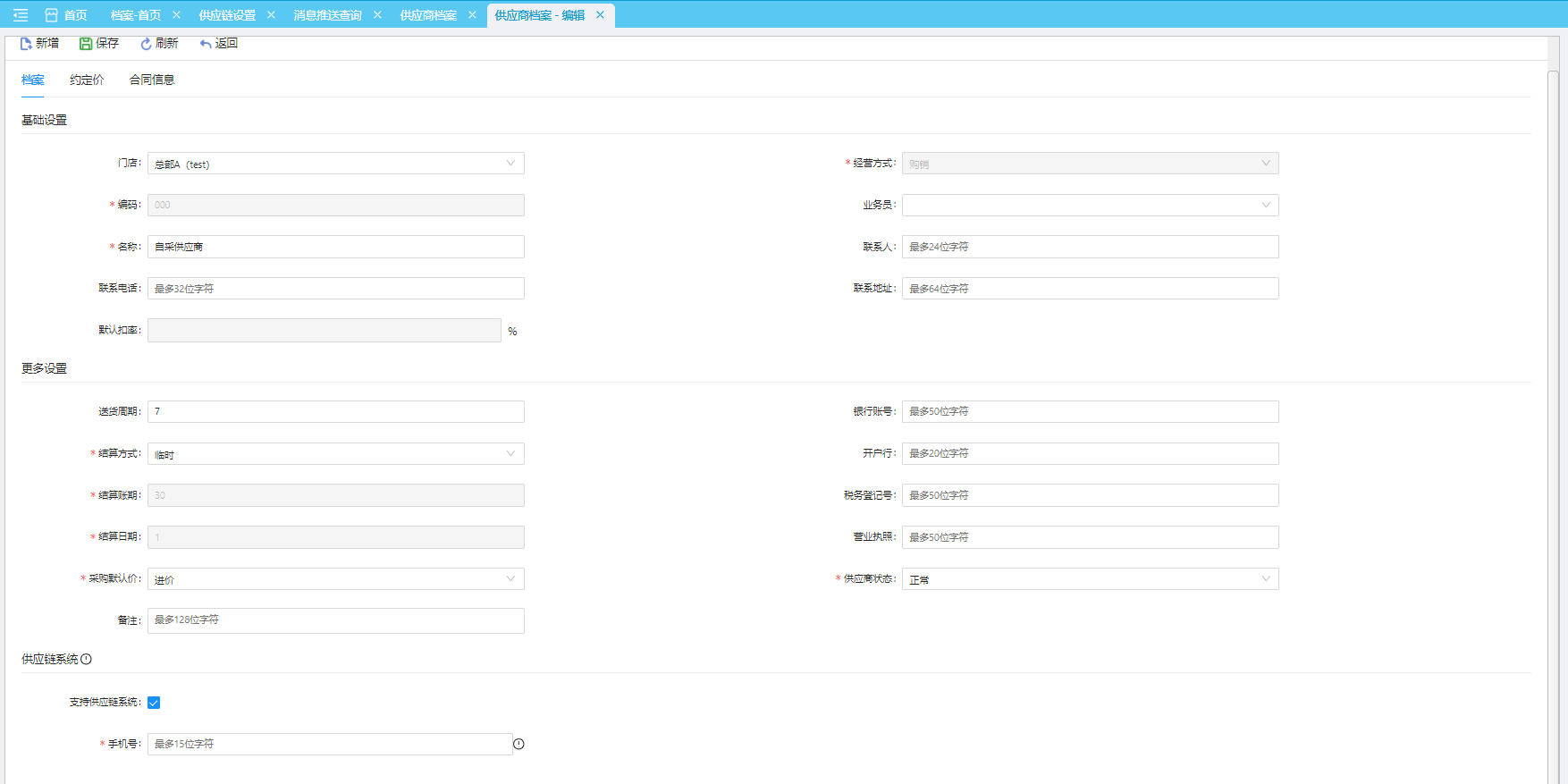Click the 保存 (save) toolbar icon
This screenshot has height=784, width=1568.
(x=86, y=44)
